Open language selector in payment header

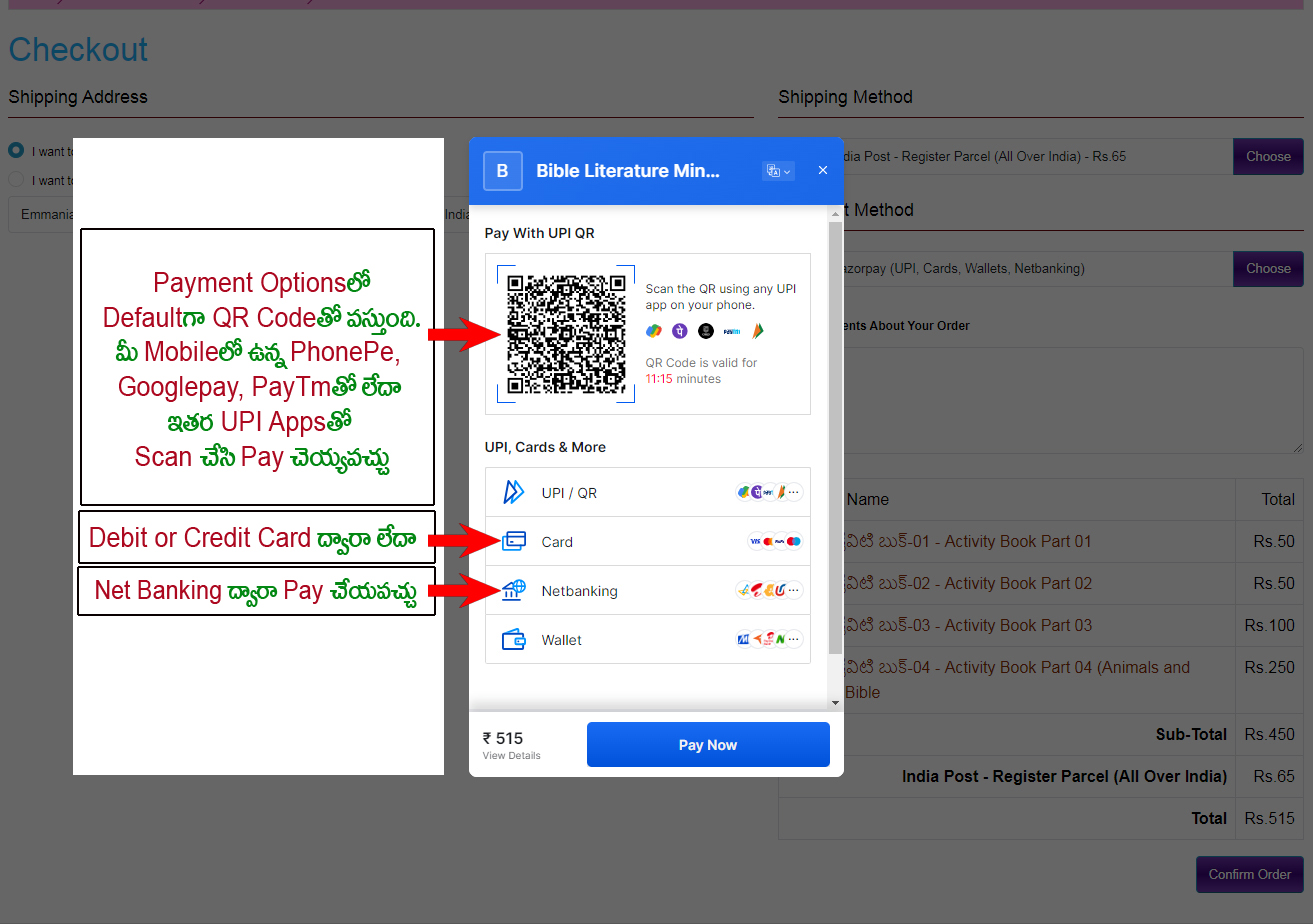[x=778, y=171]
